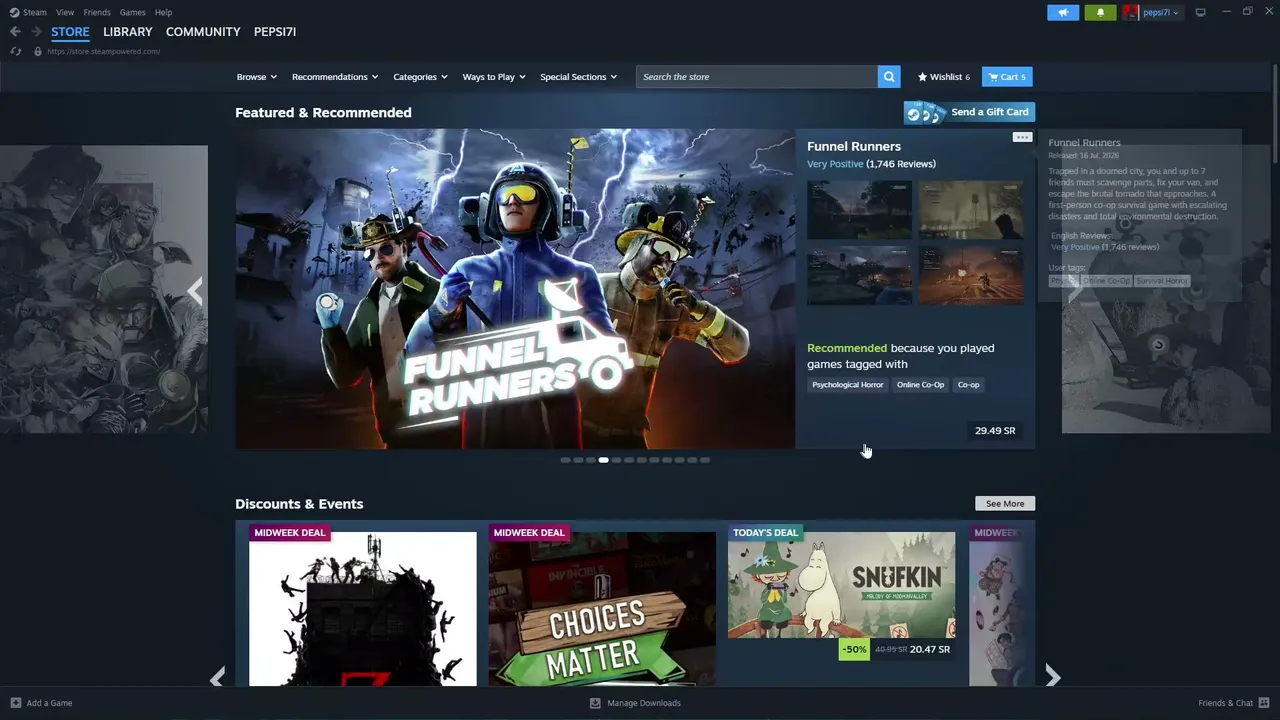Select the fifth carousel page dot

click(x=616, y=460)
